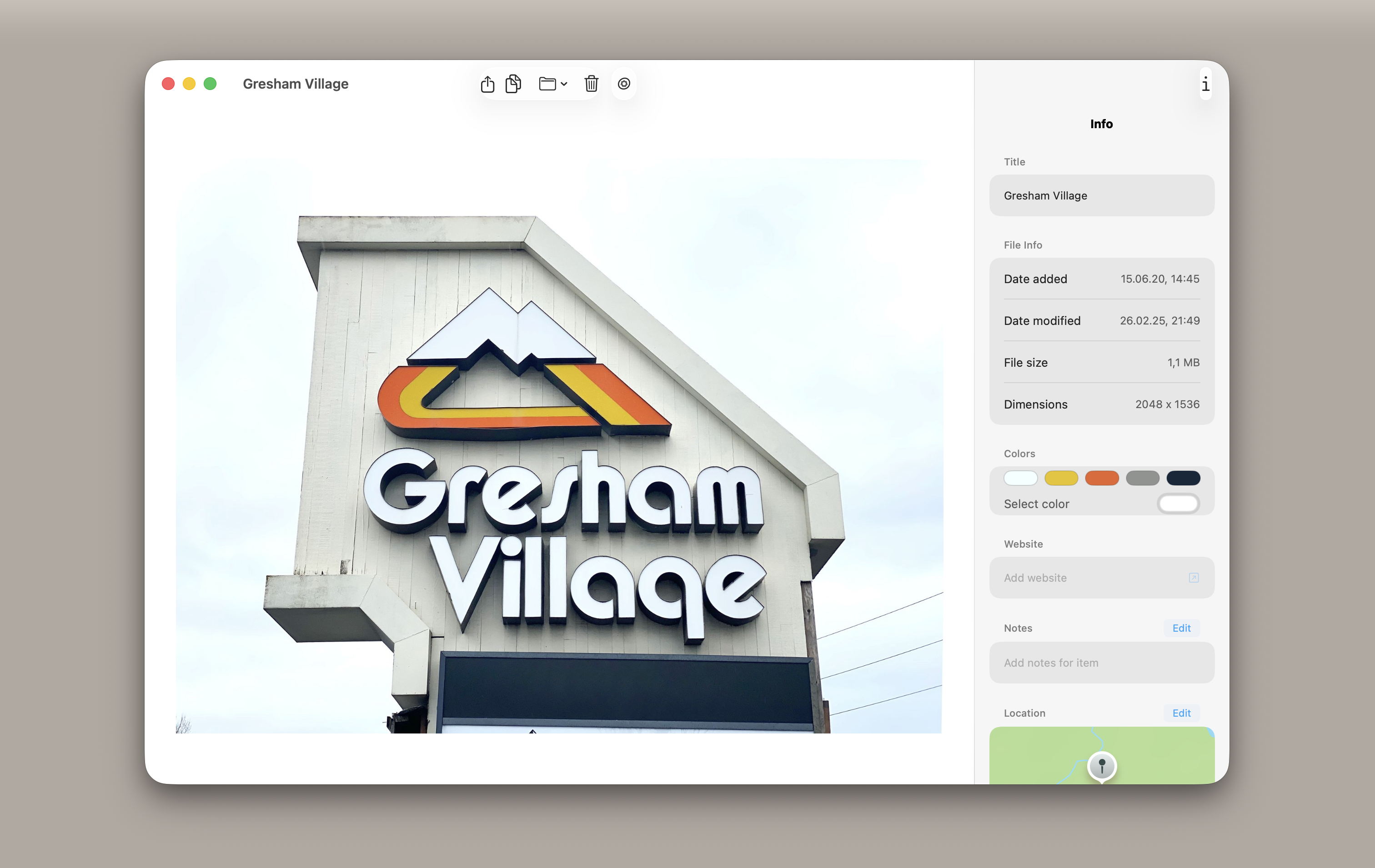Click the Share icon in toolbar
The width and height of the screenshot is (1375, 868).
click(x=487, y=84)
